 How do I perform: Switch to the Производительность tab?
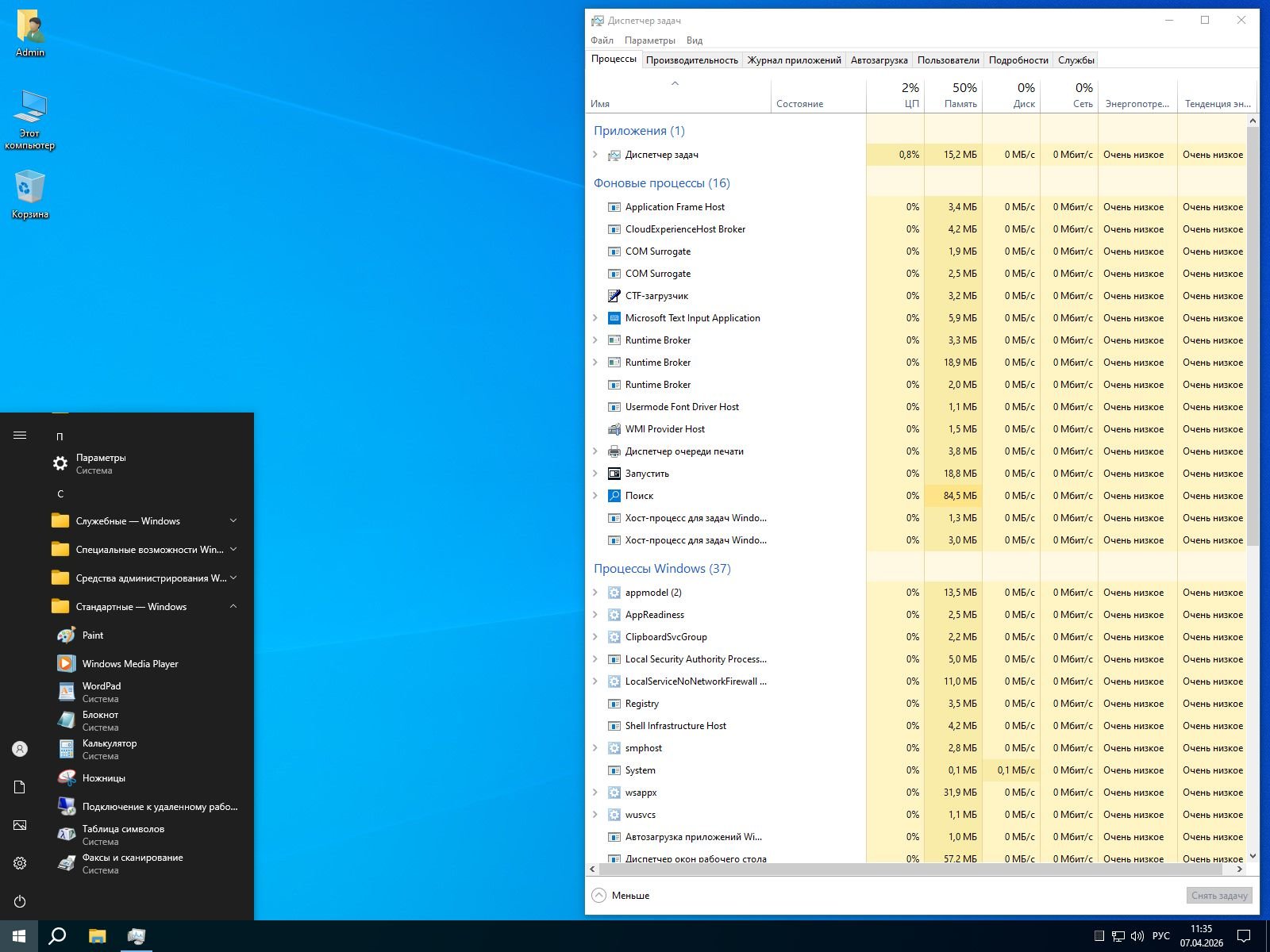pyautogui.click(x=691, y=60)
